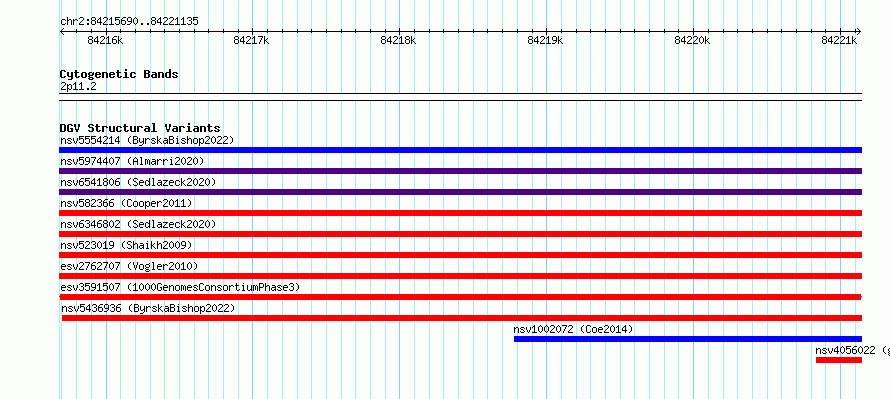890x399 pixels.
Task: Select the short red nsv4056022 bar
Action: click(839, 360)
